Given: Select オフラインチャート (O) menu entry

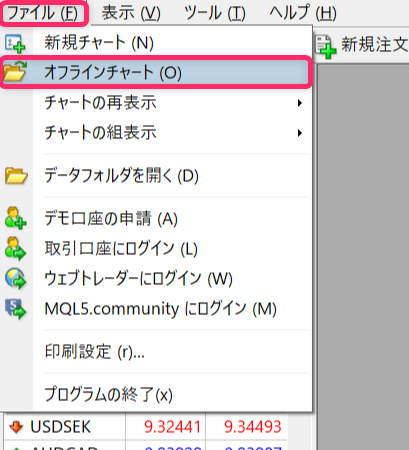Looking at the screenshot, I should pos(156,72).
